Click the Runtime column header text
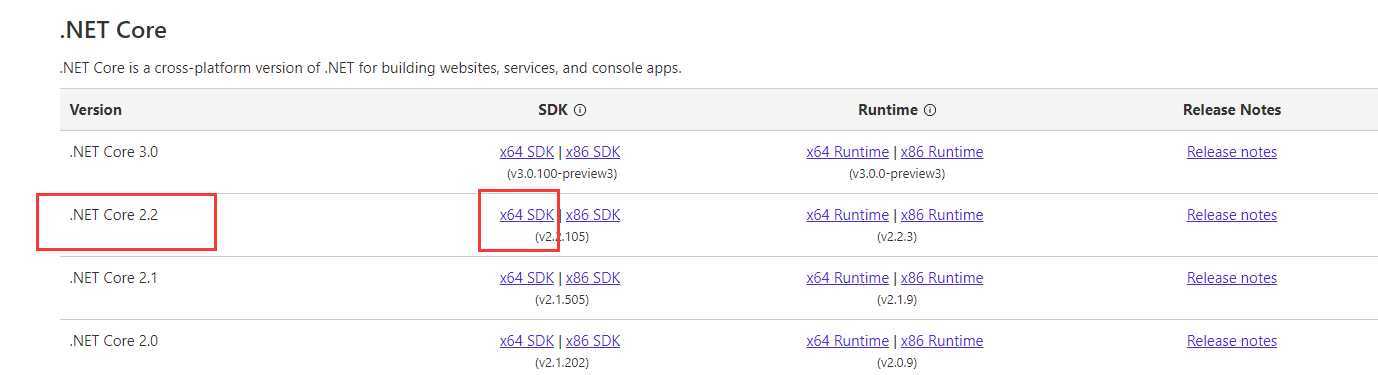Screen dimensions: 1378x375 (x=888, y=110)
